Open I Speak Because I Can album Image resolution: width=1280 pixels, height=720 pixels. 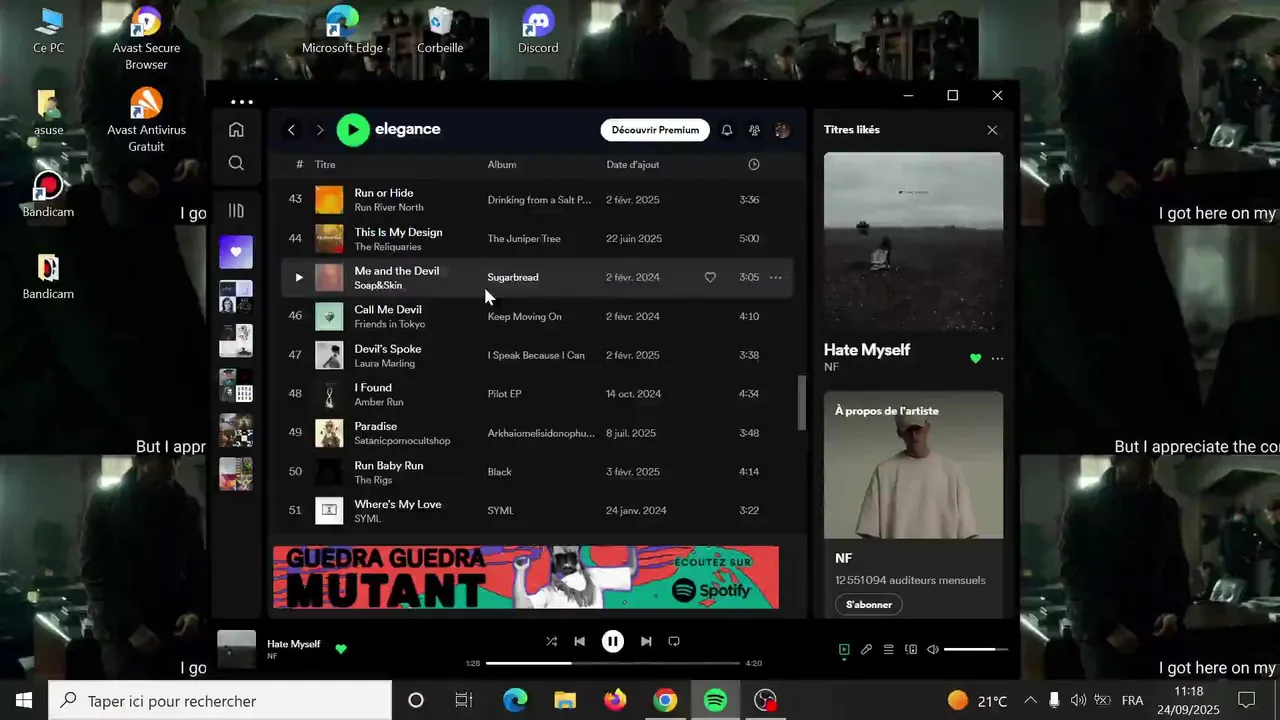536,355
